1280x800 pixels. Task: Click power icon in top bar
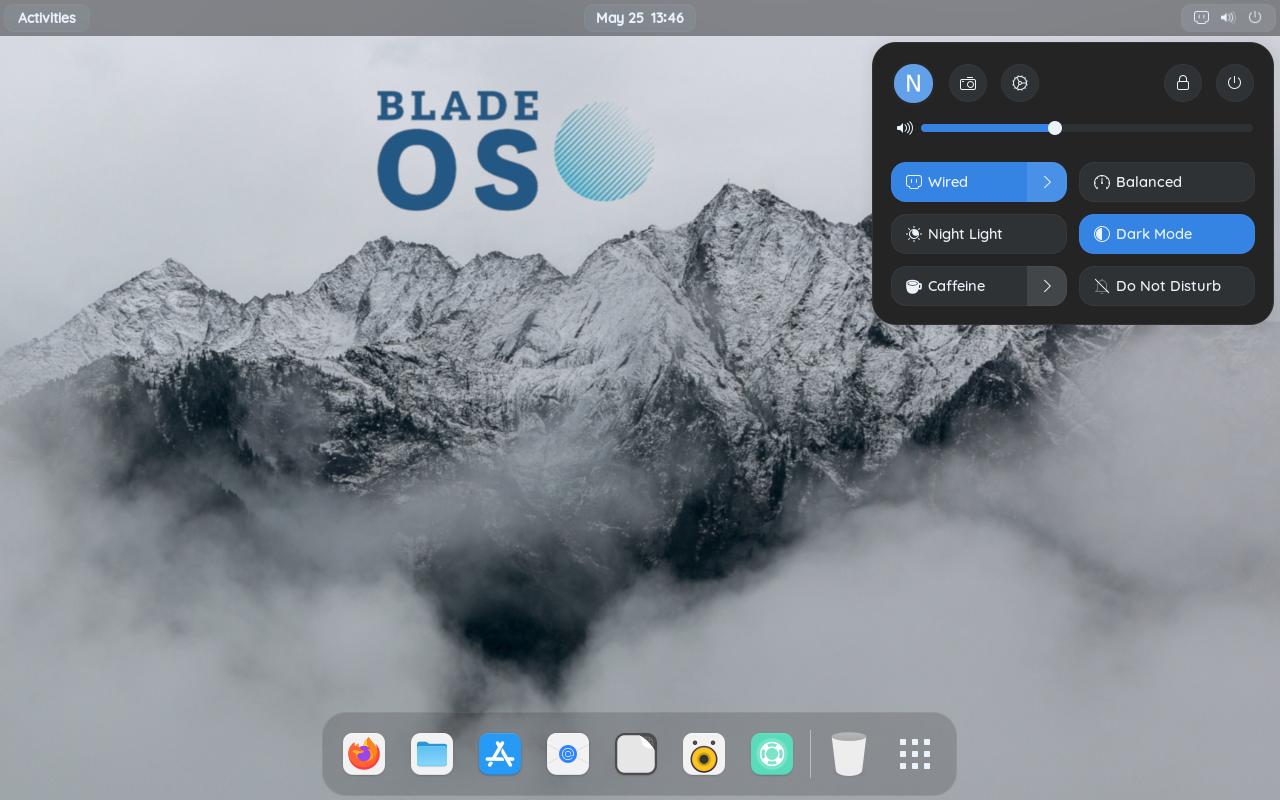point(1255,17)
